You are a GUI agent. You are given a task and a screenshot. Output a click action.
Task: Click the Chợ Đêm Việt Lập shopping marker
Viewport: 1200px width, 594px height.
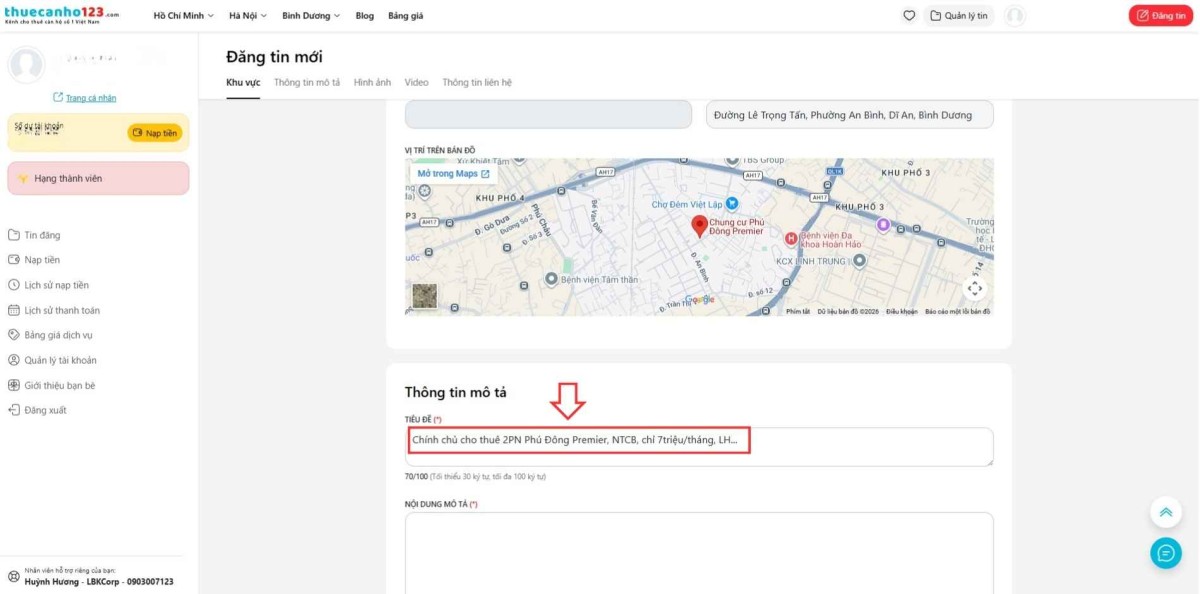click(732, 203)
